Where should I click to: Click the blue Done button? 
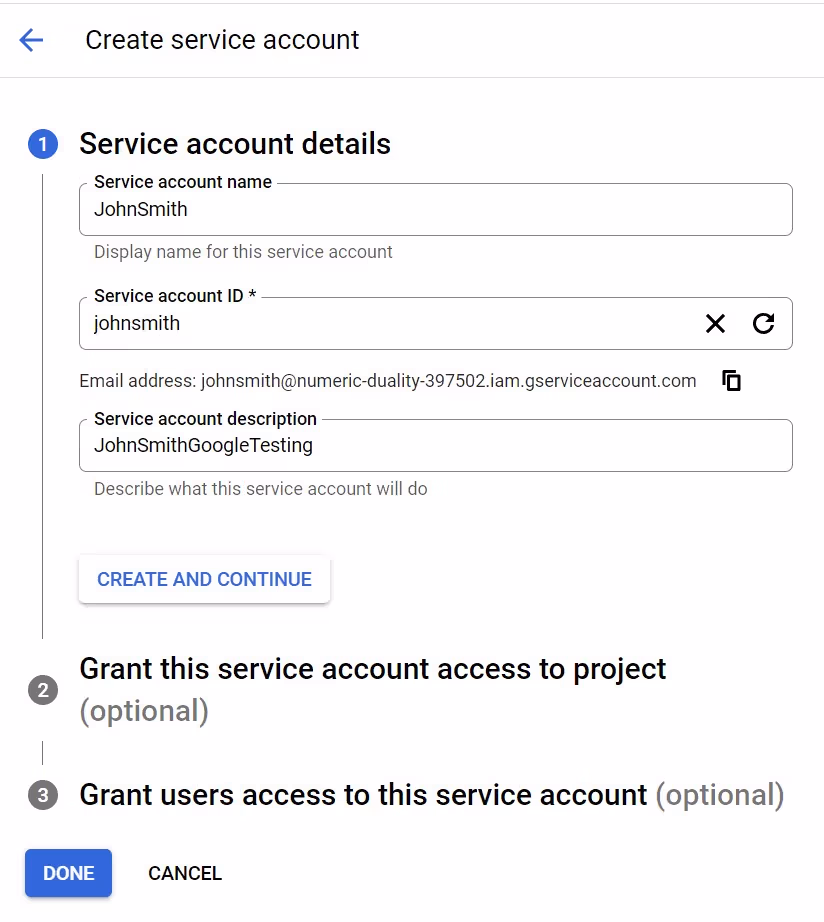[68, 873]
